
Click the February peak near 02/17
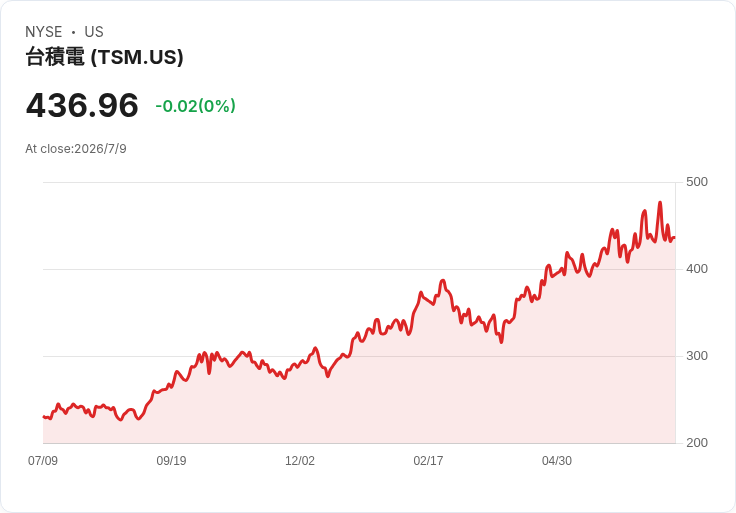(442, 281)
